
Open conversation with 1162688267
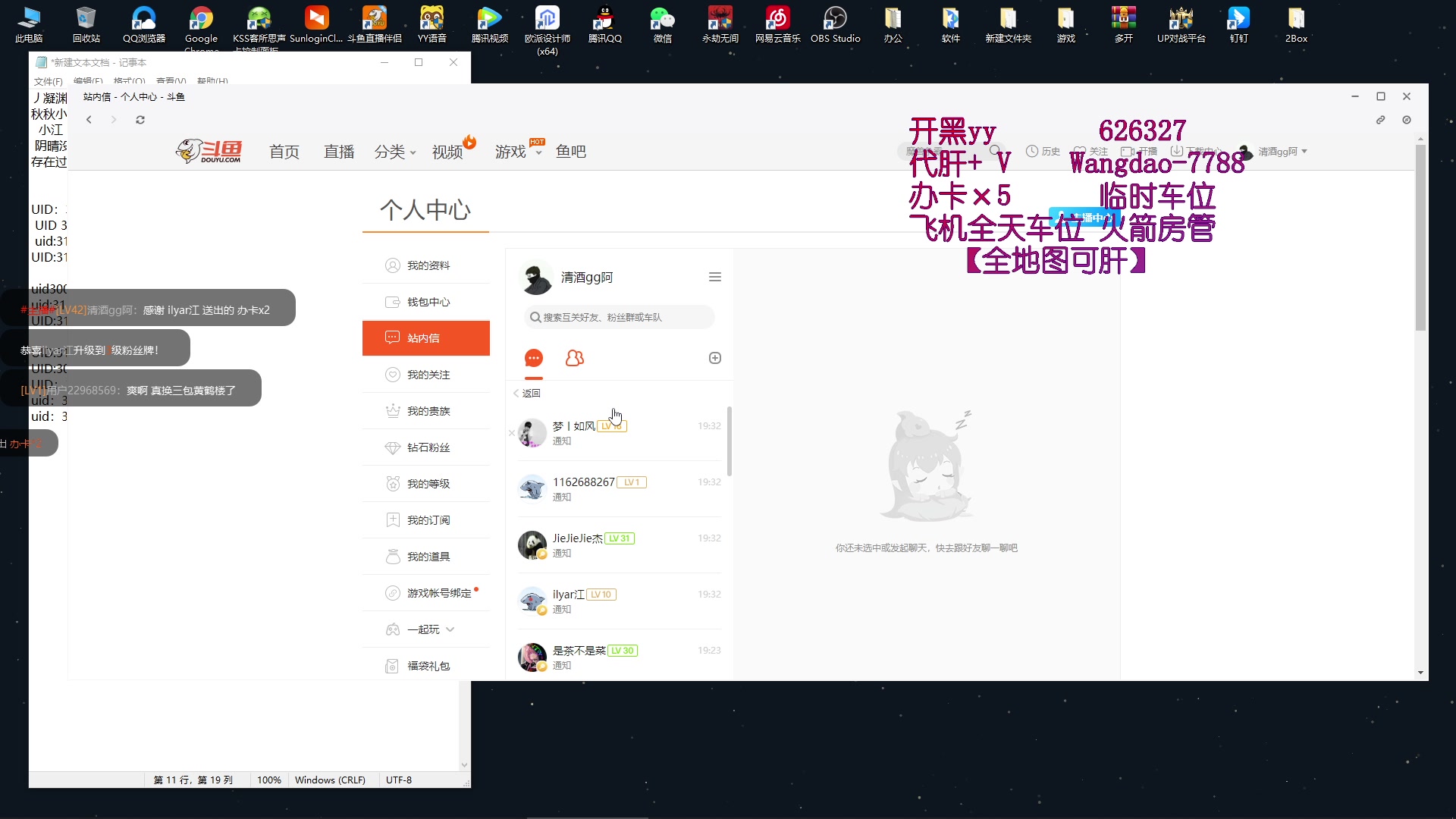620,489
